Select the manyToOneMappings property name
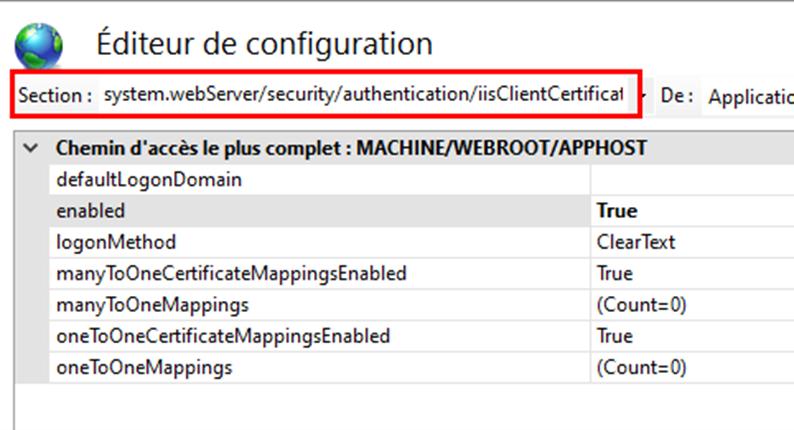Screen dimensions: 794x430 (x=153, y=304)
